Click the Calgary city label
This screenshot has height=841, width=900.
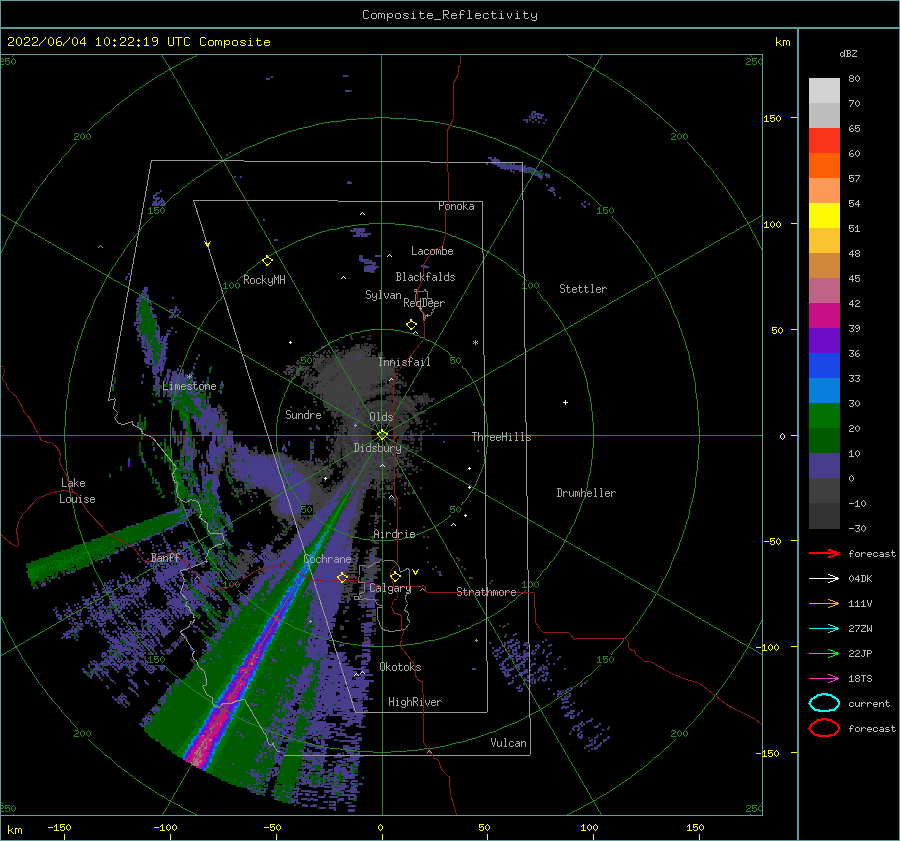390,588
